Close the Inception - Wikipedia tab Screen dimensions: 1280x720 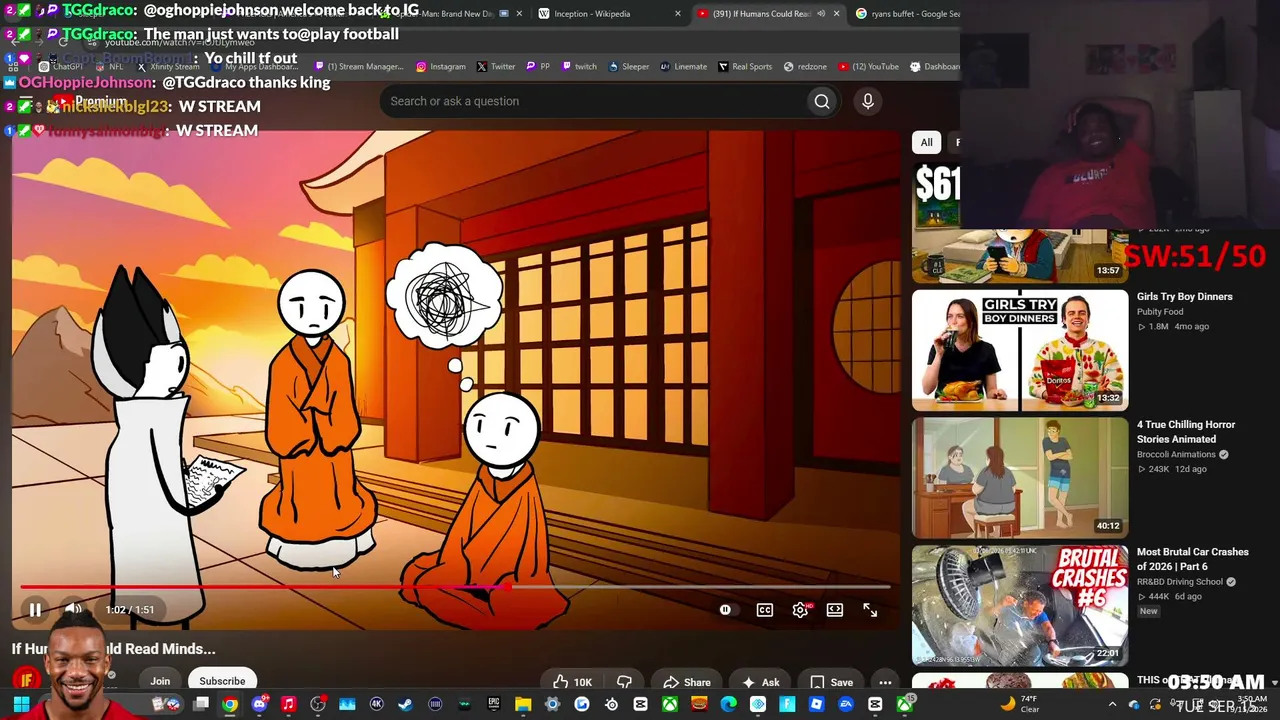tap(678, 14)
